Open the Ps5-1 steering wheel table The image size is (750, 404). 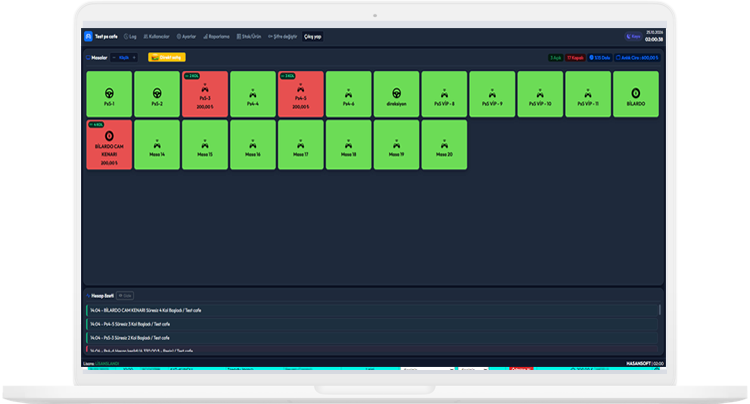point(109,94)
